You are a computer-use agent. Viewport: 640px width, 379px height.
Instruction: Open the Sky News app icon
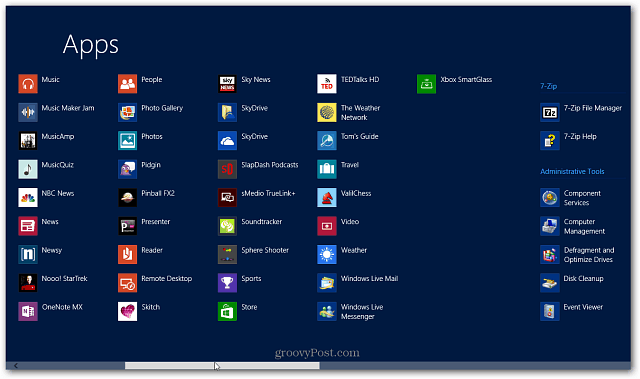(x=227, y=84)
